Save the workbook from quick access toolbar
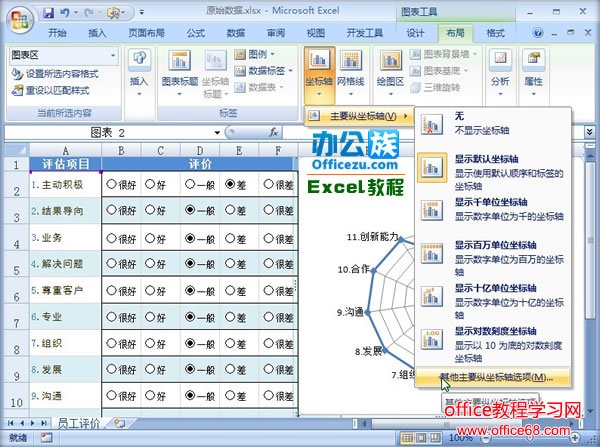This screenshot has height=447, width=600. 49,13
